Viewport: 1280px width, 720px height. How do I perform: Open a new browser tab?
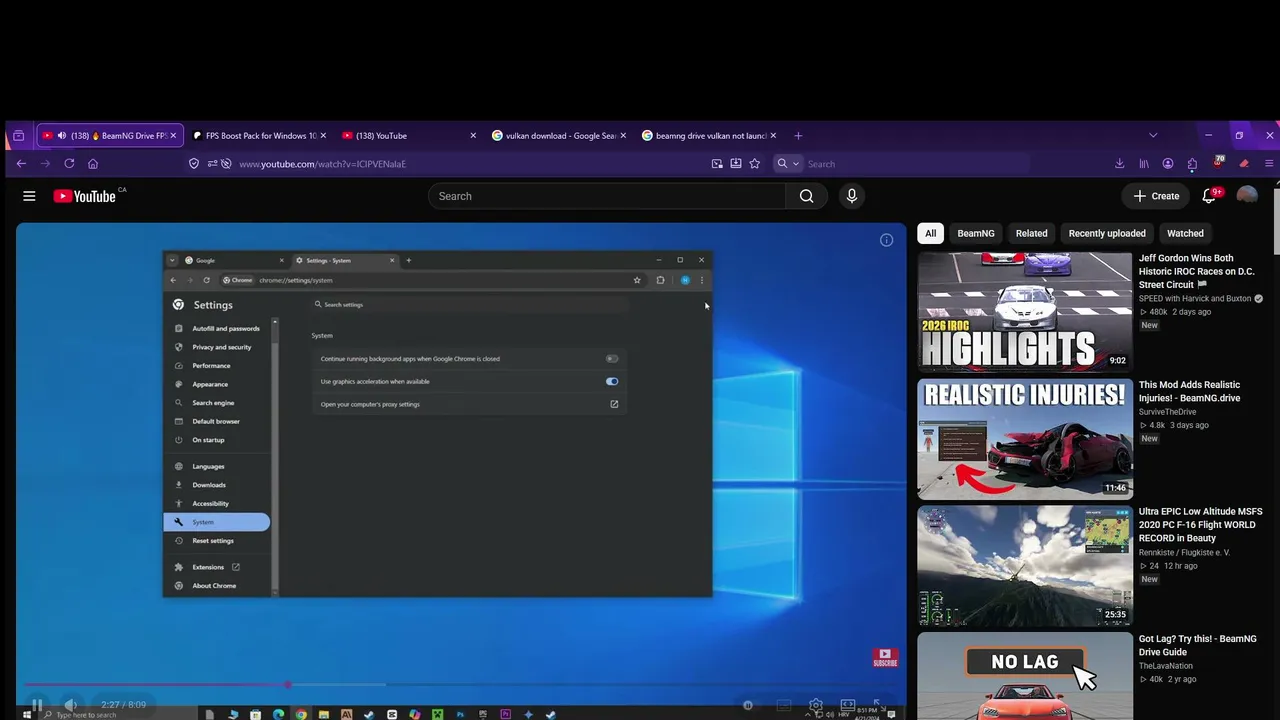coord(798,136)
